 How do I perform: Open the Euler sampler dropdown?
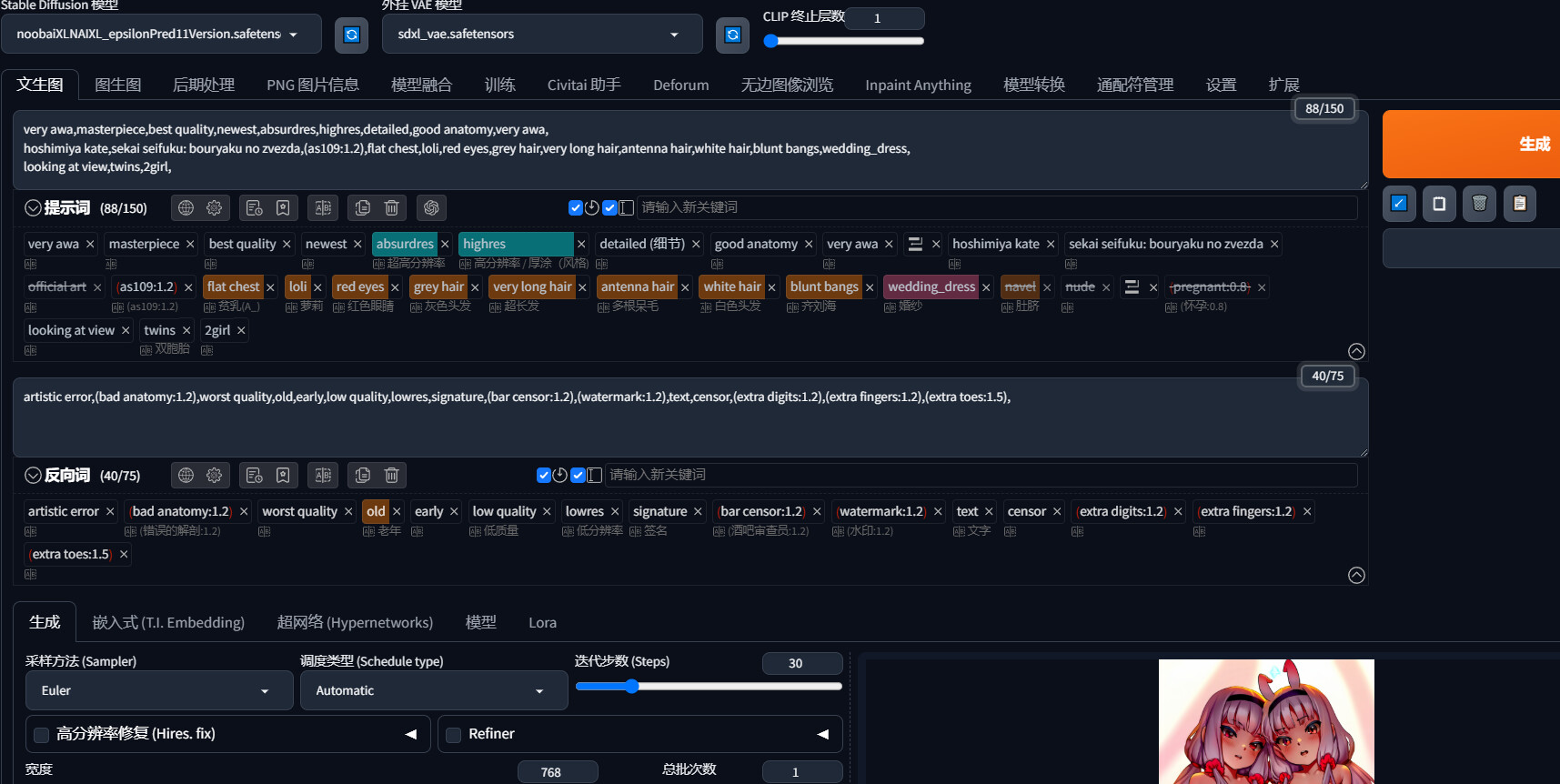pos(159,690)
